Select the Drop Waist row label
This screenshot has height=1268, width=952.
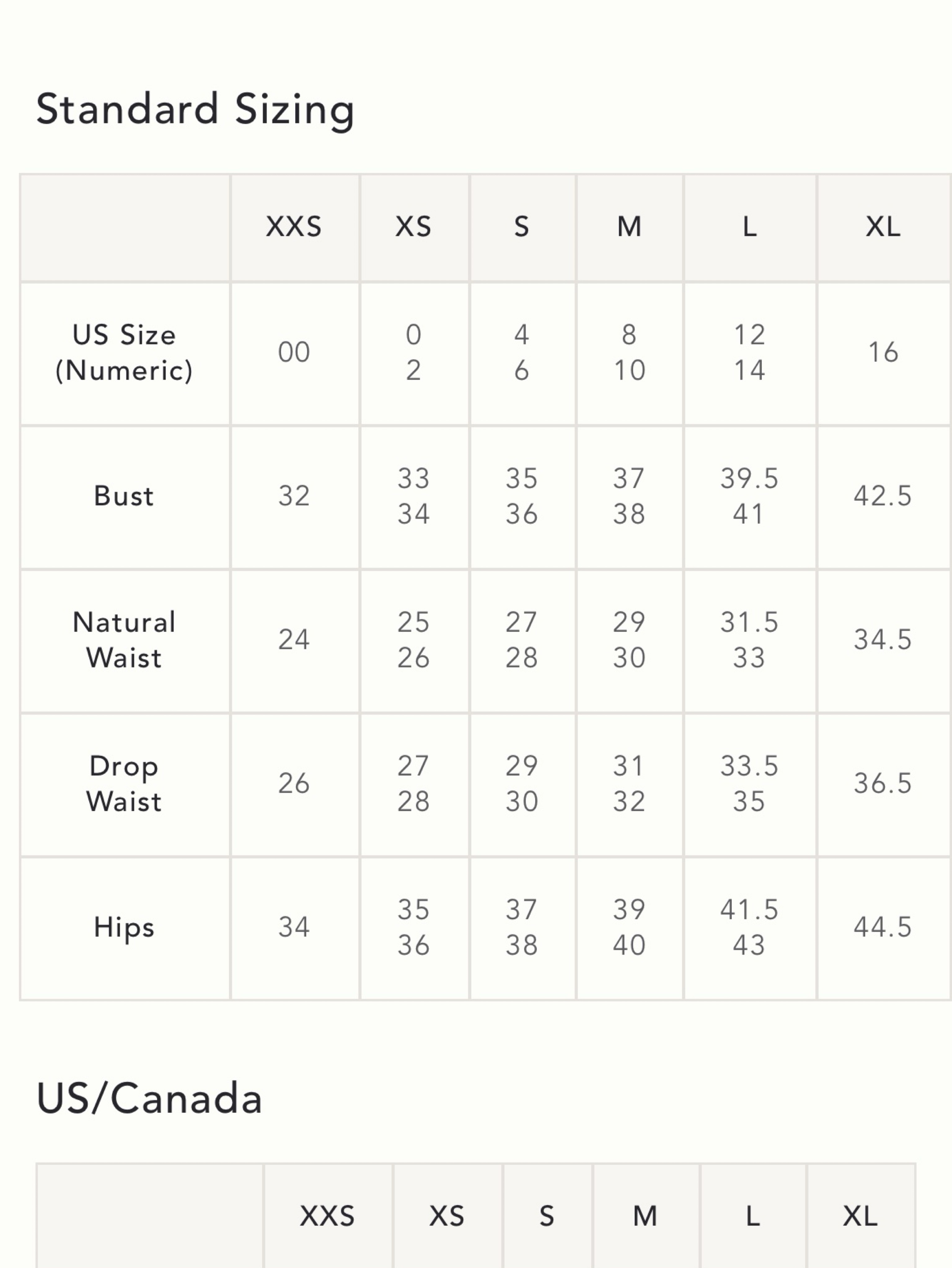(124, 784)
